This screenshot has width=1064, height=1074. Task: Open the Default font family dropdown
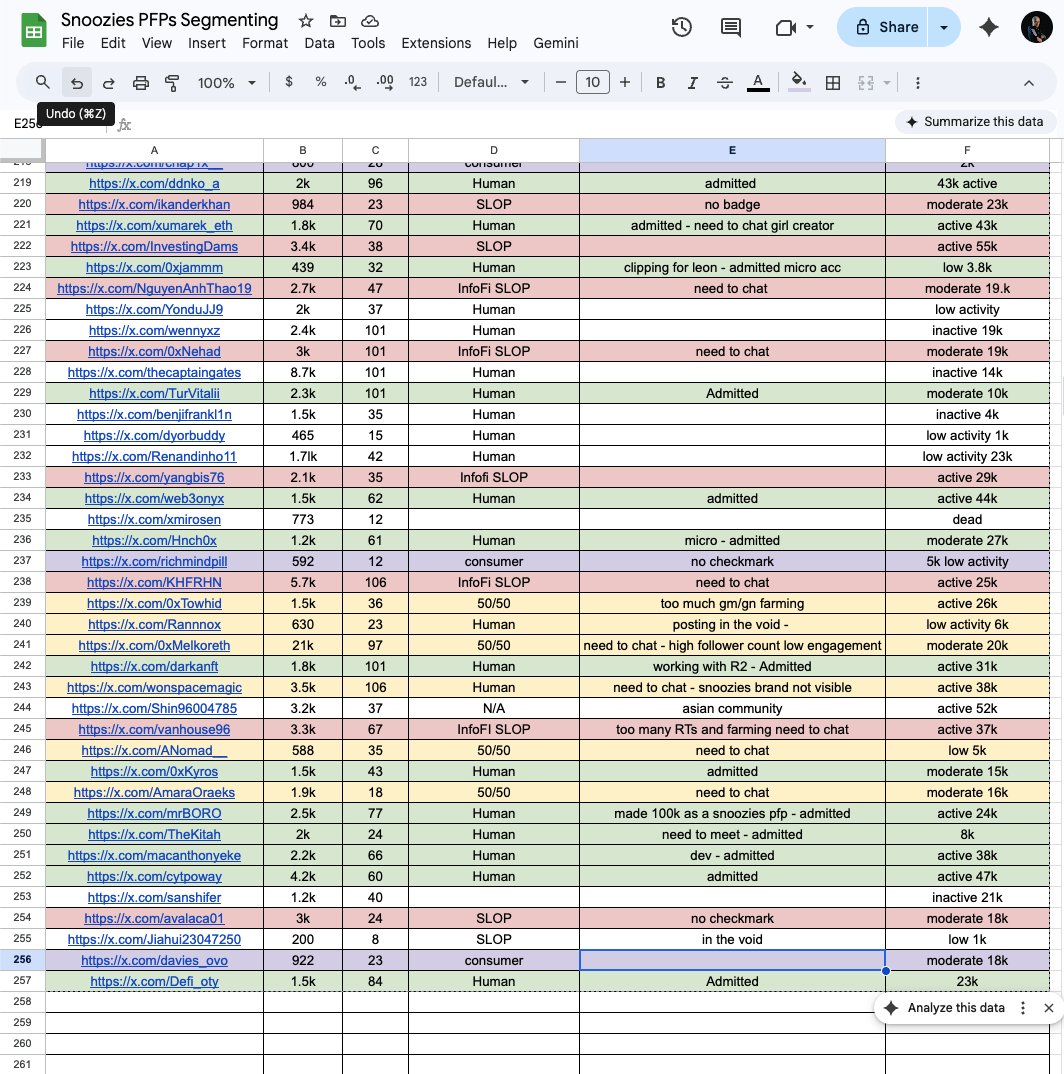(491, 82)
